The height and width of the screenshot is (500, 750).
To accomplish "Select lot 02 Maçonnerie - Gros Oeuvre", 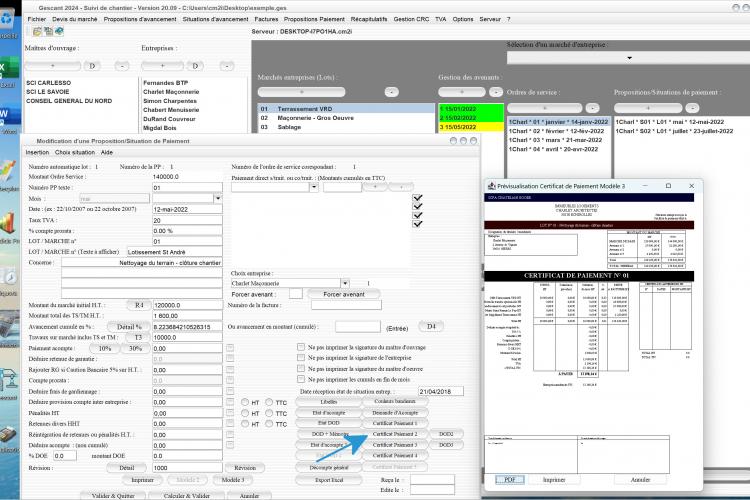I will tap(346, 118).
